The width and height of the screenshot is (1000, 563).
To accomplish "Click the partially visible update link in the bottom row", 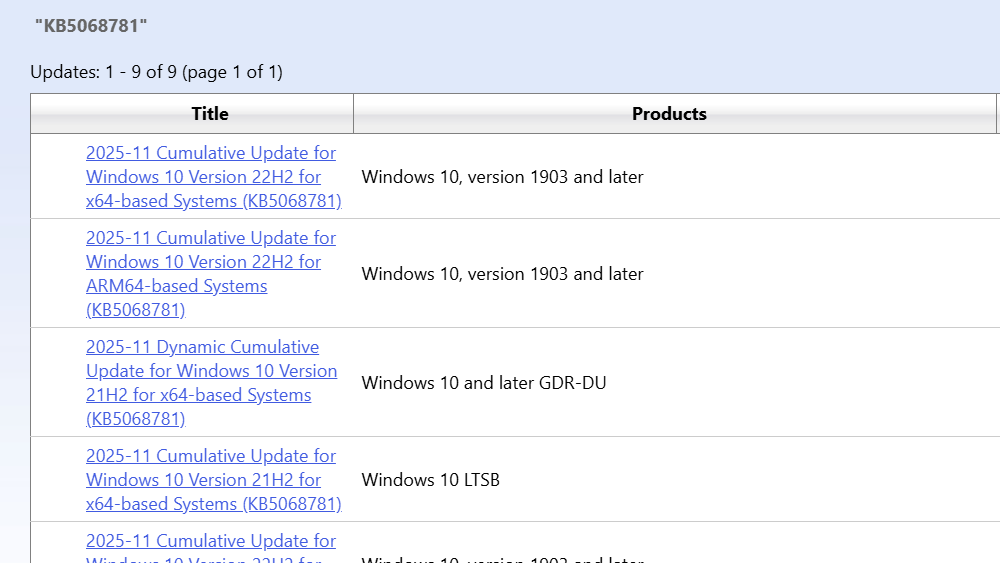I will (x=211, y=542).
